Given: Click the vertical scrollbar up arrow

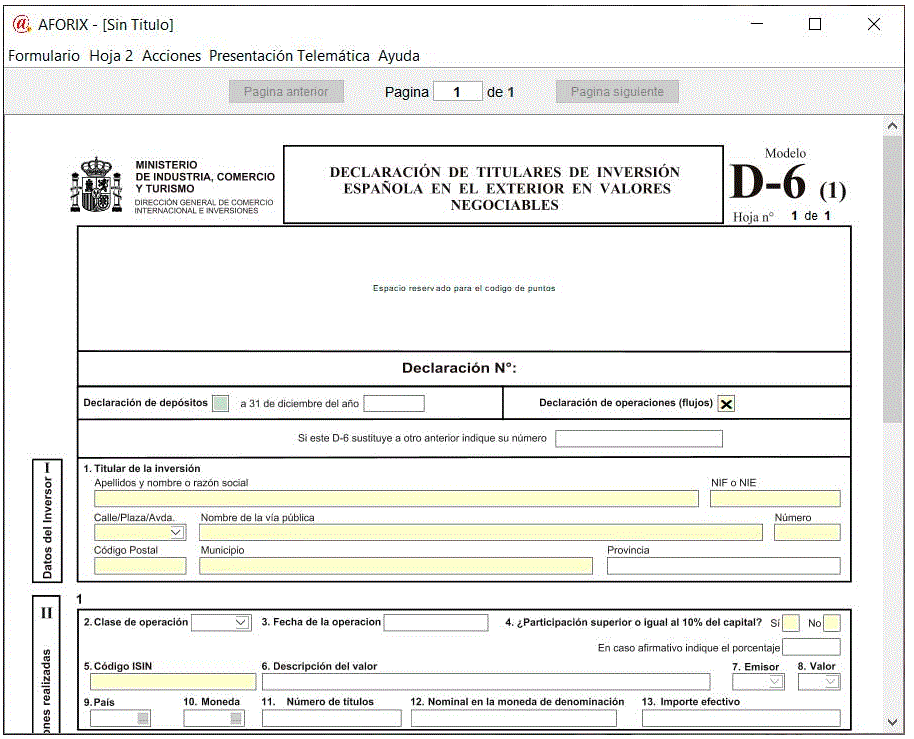Looking at the screenshot, I should [x=892, y=125].
